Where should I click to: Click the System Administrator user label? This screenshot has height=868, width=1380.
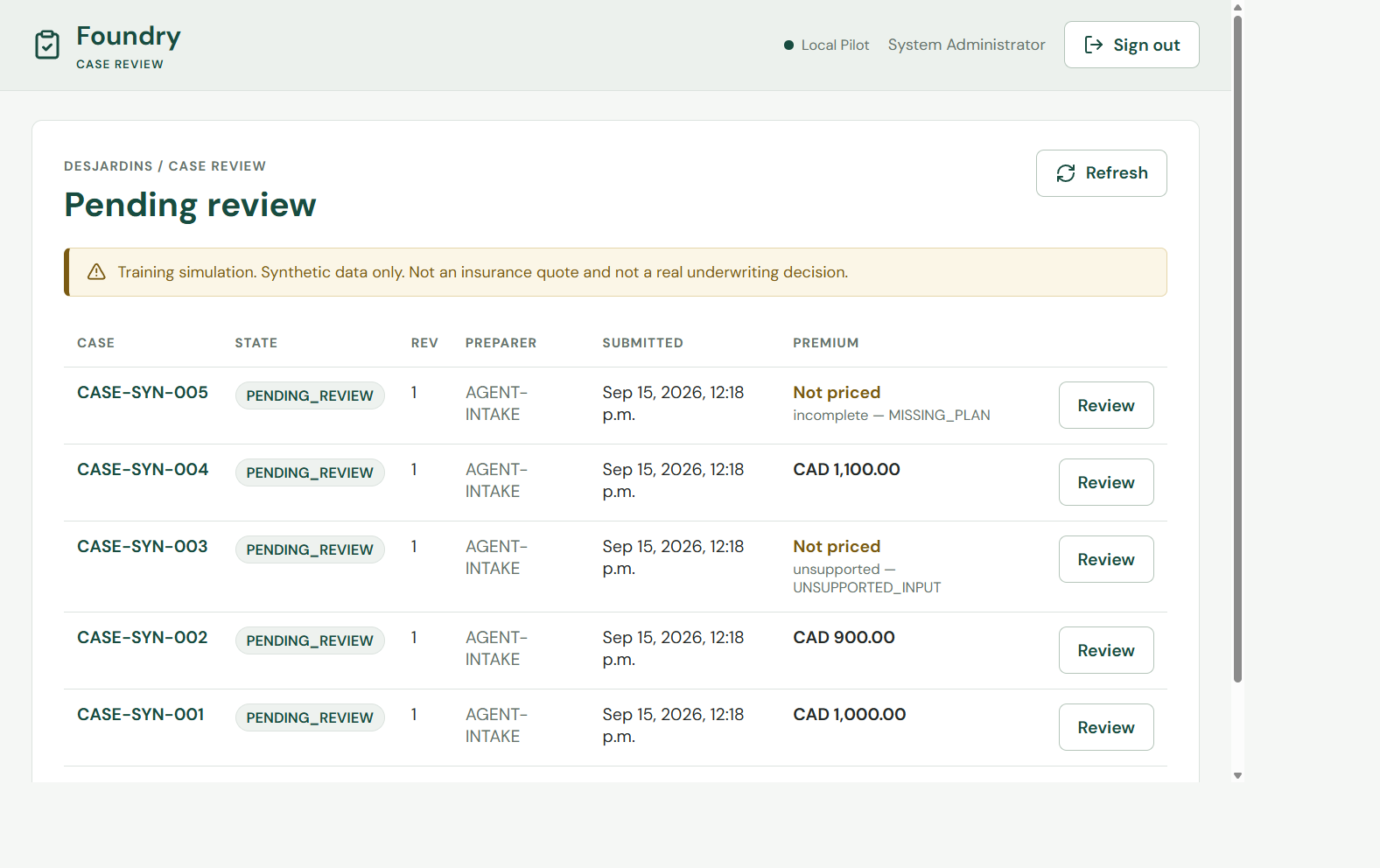click(x=966, y=45)
